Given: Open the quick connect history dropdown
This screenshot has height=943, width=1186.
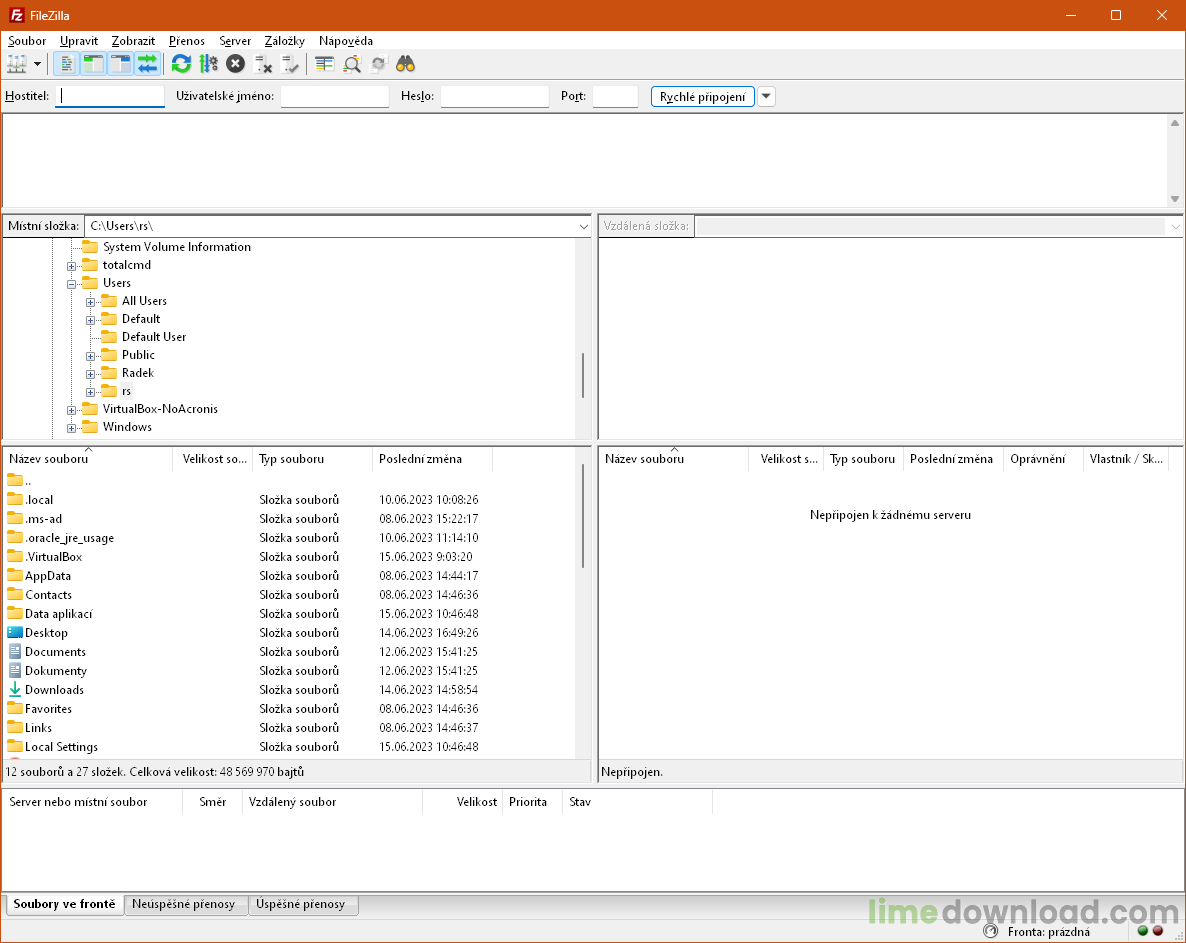Looking at the screenshot, I should pos(766,96).
